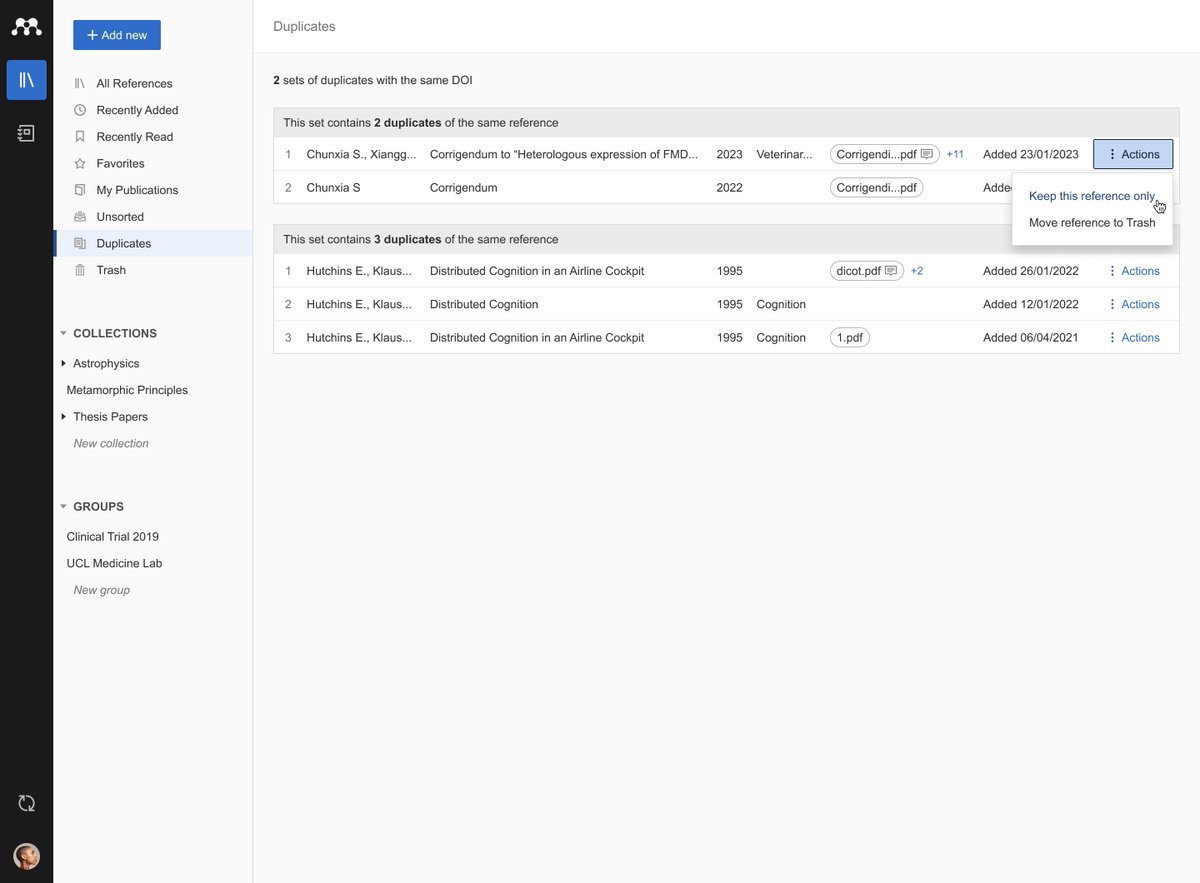Screen dimensions: 1200x883
Task: Click the sync icon
Action: click(x=26, y=803)
